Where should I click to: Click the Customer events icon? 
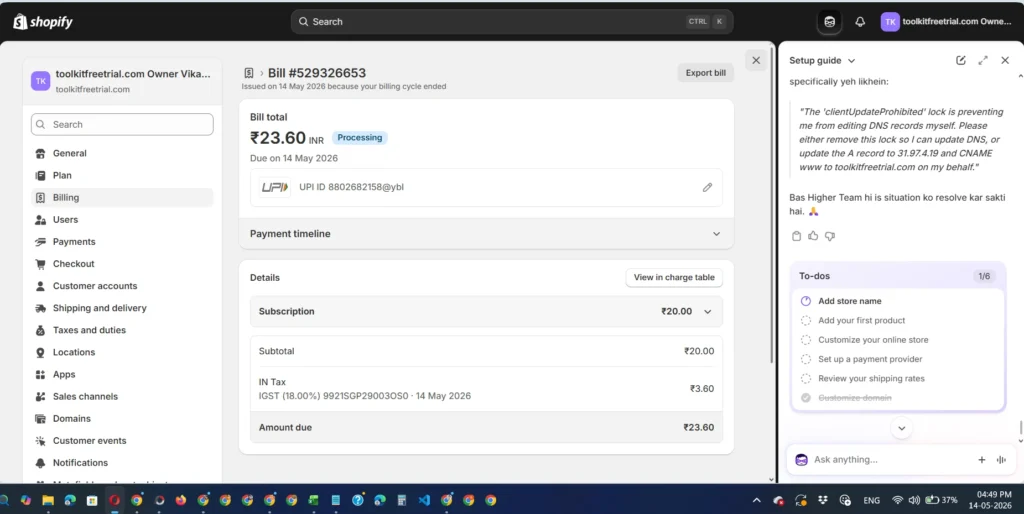pos(40,441)
